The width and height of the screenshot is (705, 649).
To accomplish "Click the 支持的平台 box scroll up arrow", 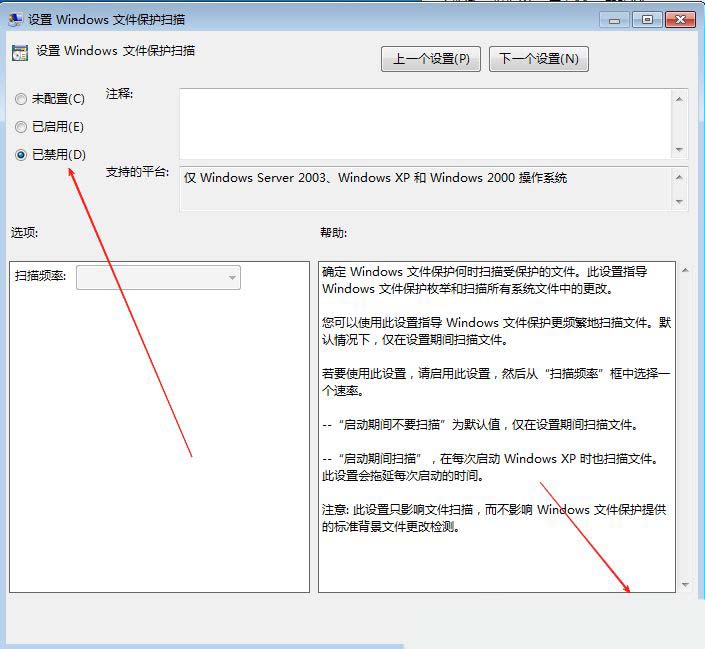I will [679, 177].
